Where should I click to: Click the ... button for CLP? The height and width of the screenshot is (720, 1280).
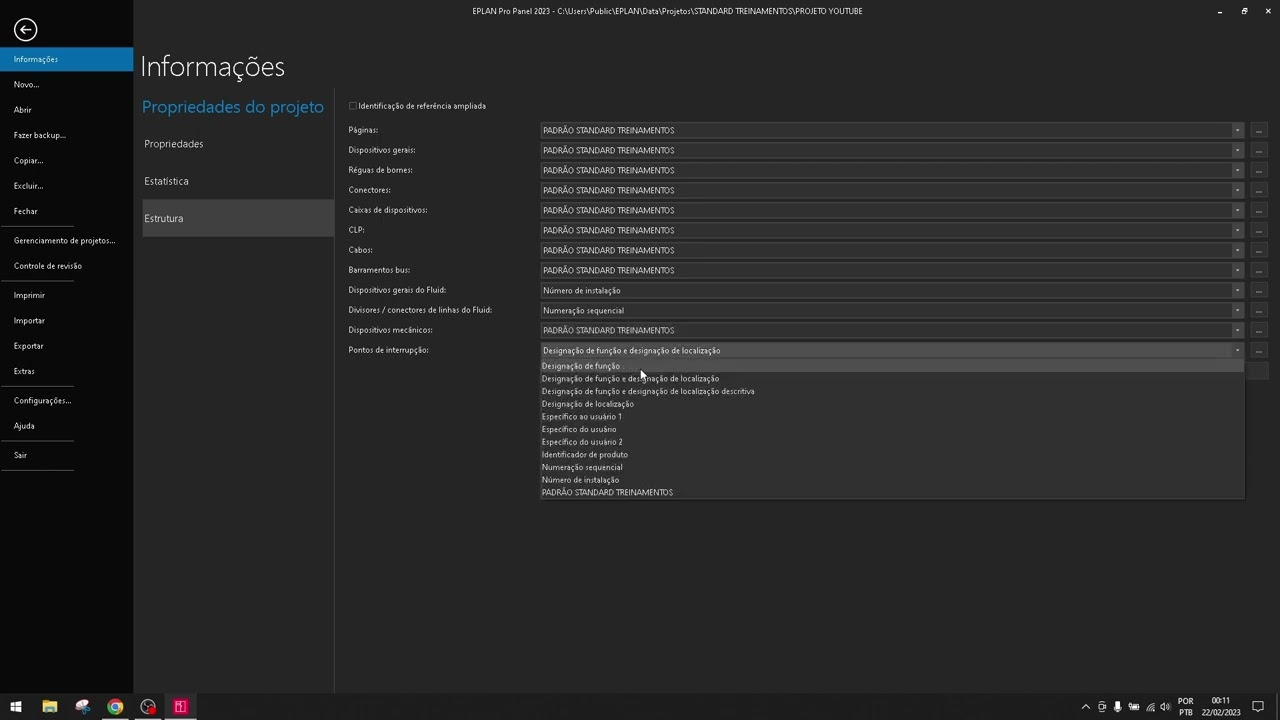point(1259,230)
